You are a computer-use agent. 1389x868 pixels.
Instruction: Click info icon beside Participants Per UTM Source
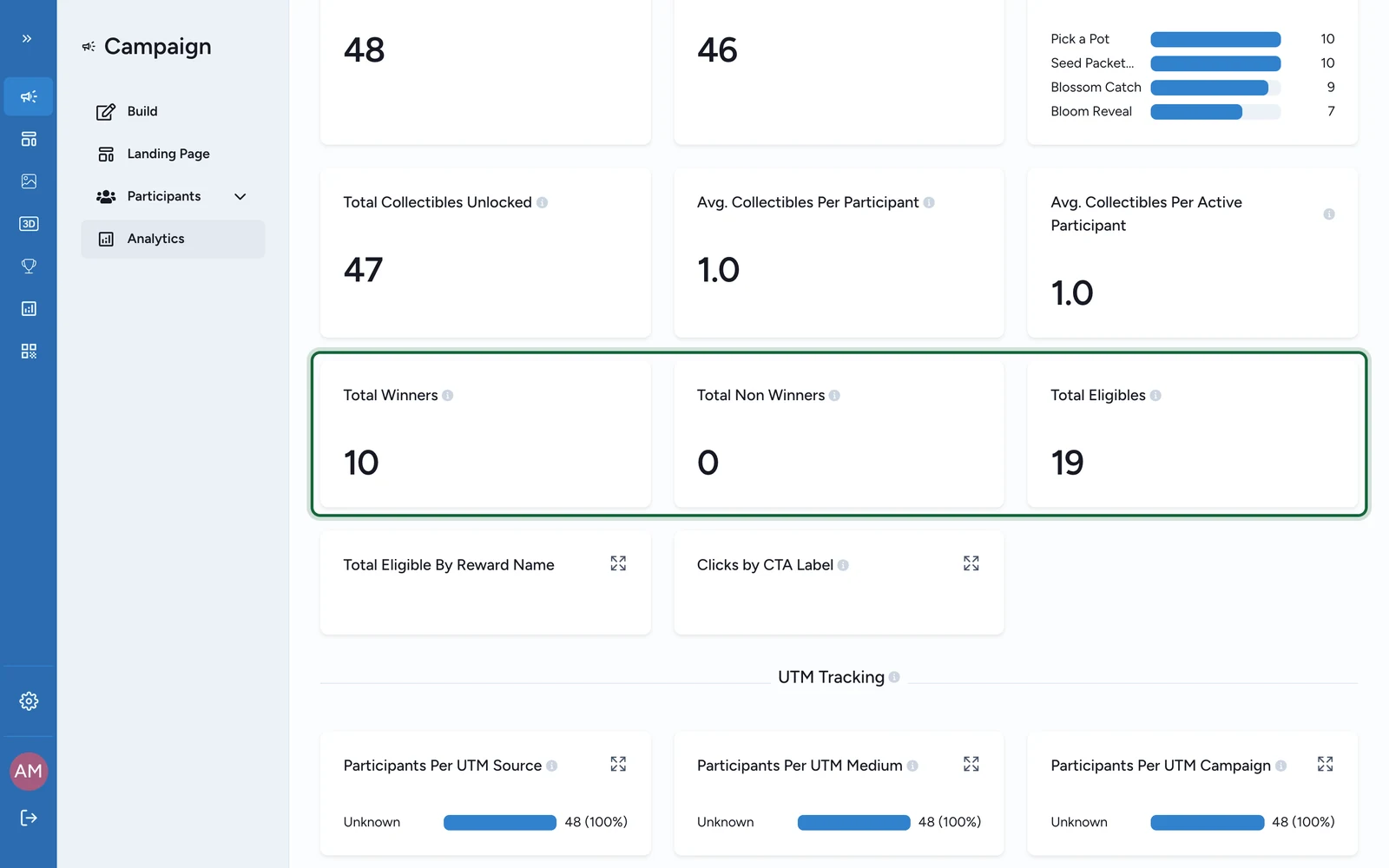551,766
